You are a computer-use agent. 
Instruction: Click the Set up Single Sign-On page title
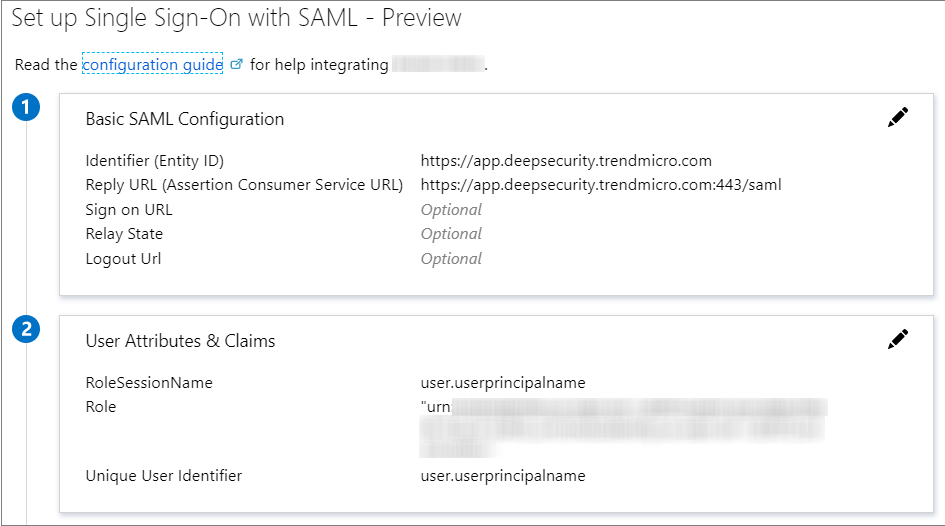coord(237,18)
